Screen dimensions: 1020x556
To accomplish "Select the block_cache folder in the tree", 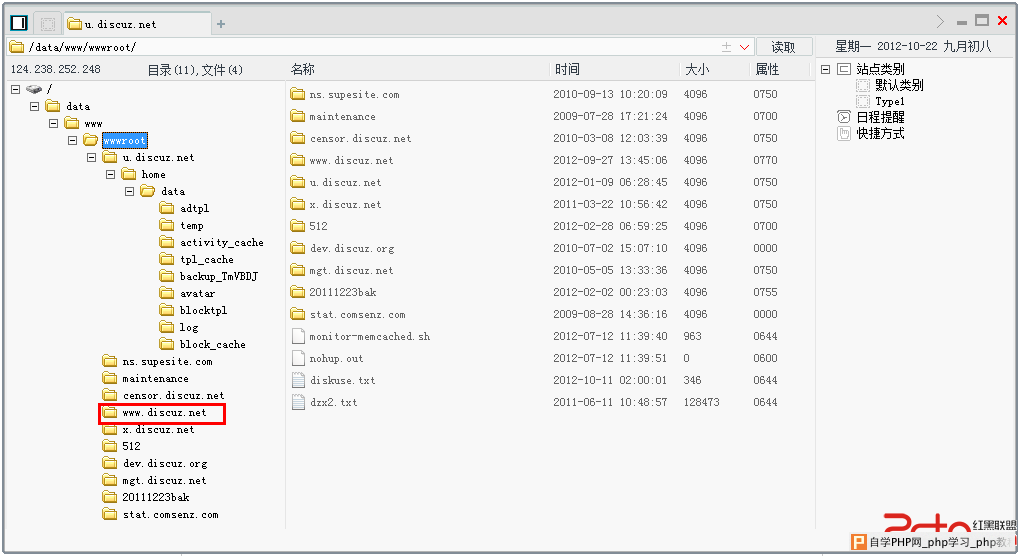I will 213,344.
